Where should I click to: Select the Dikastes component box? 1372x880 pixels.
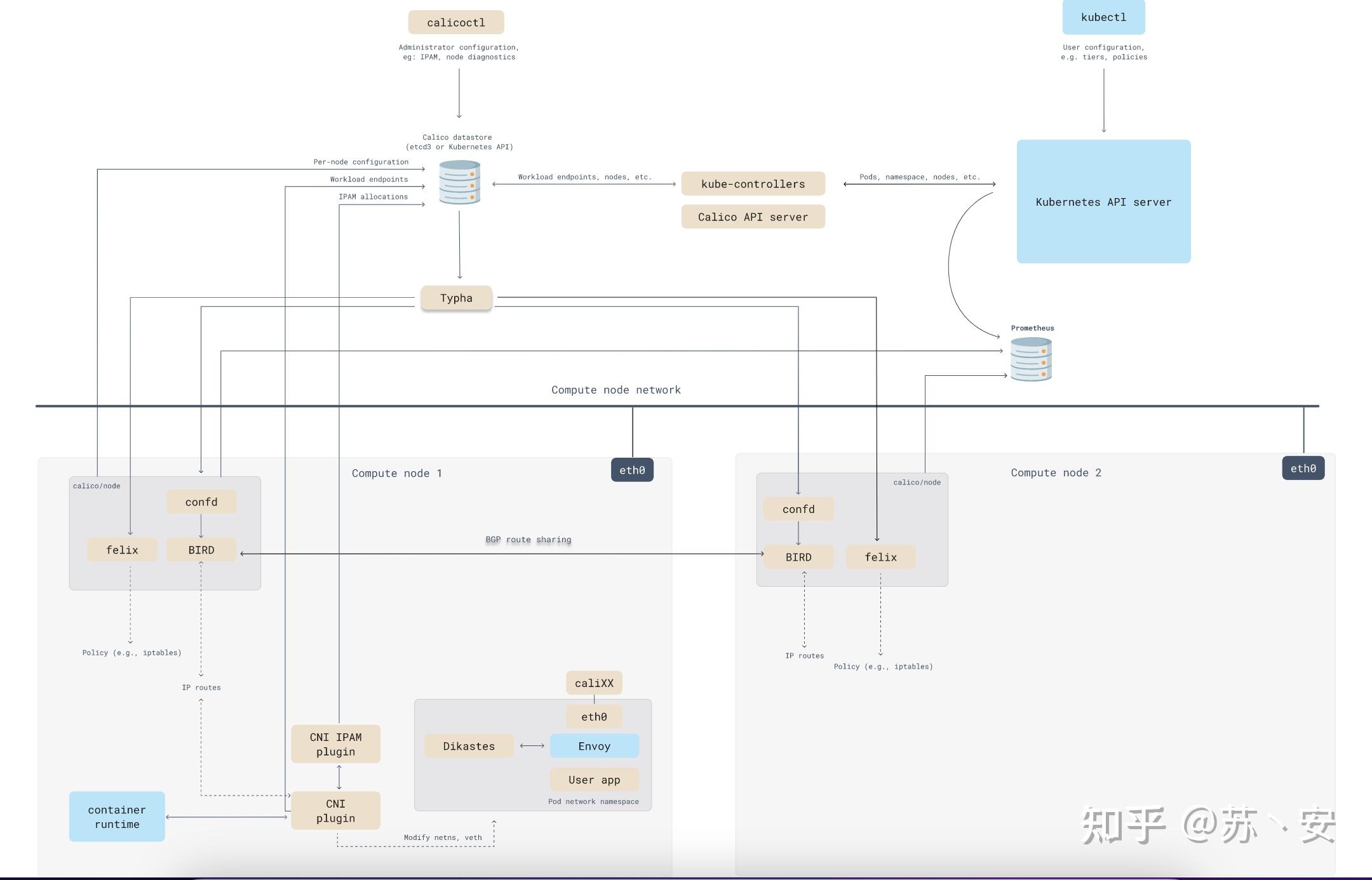[469, 746]
